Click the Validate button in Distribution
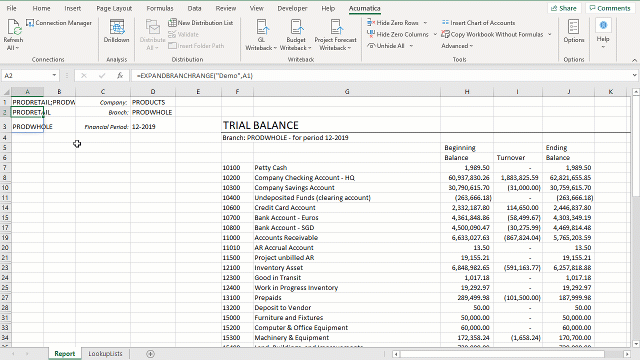 183,34
